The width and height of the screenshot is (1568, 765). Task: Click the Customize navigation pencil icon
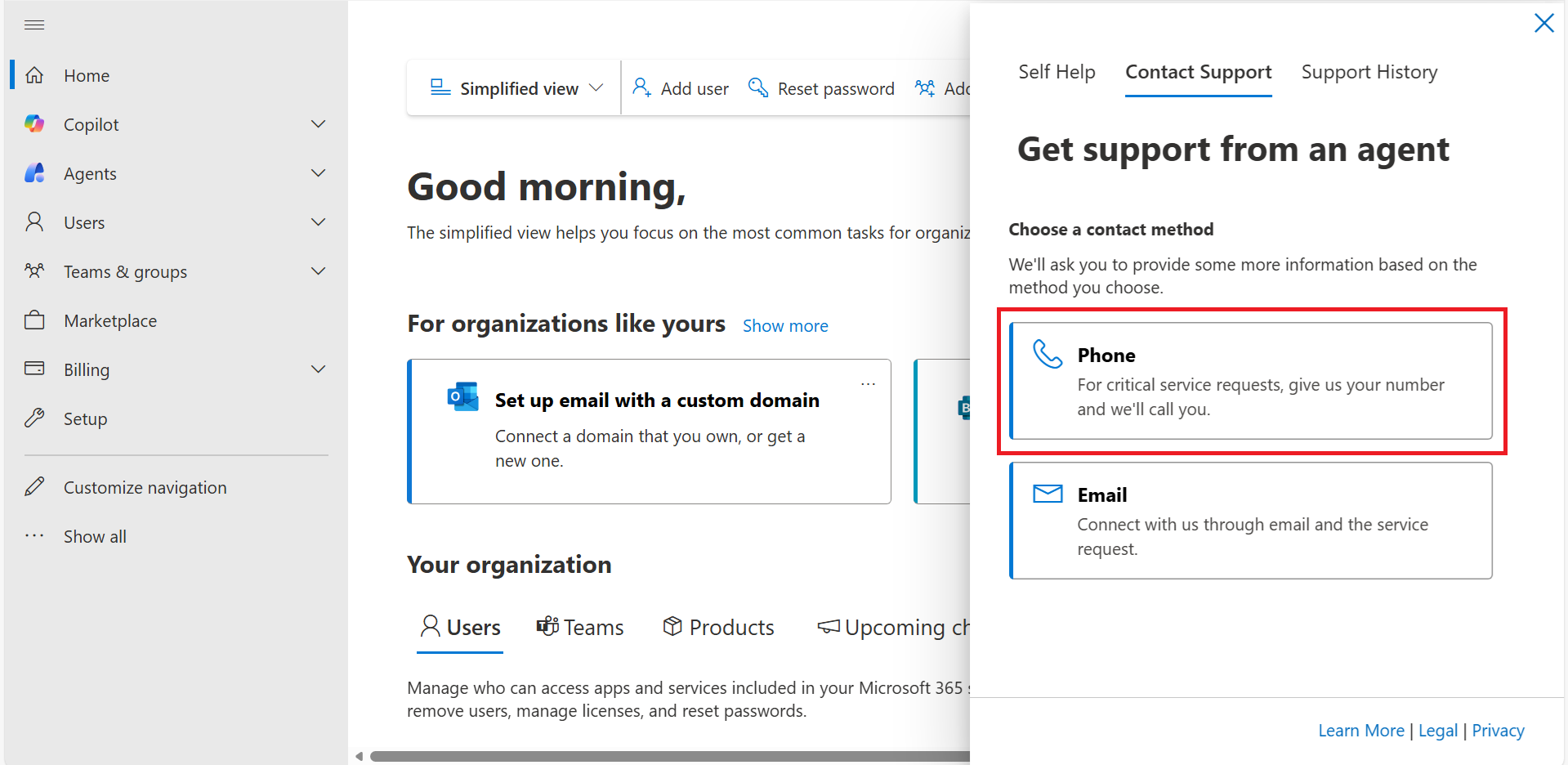34,487
